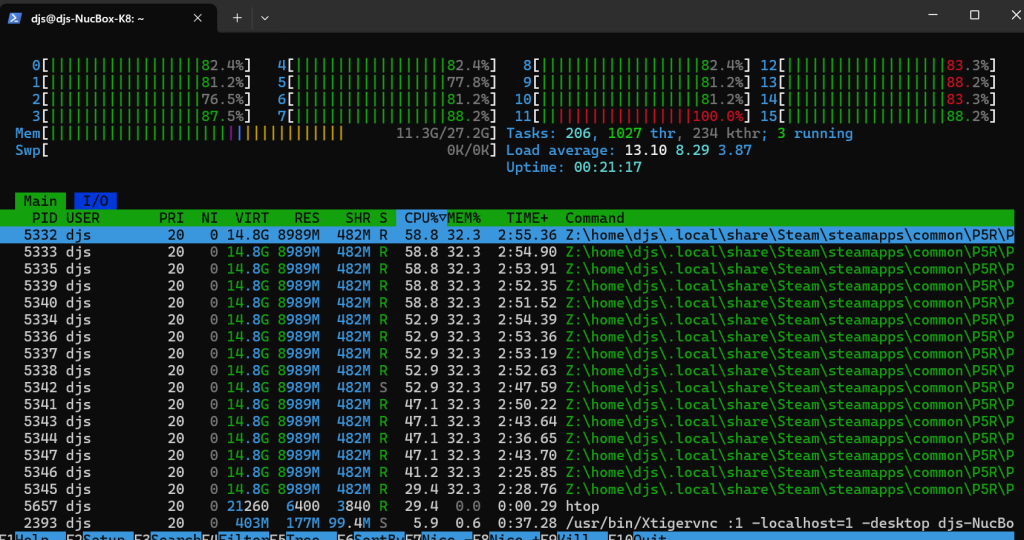Open a new terminal tab with plus

pyautogui.click(x=237, y=18)
